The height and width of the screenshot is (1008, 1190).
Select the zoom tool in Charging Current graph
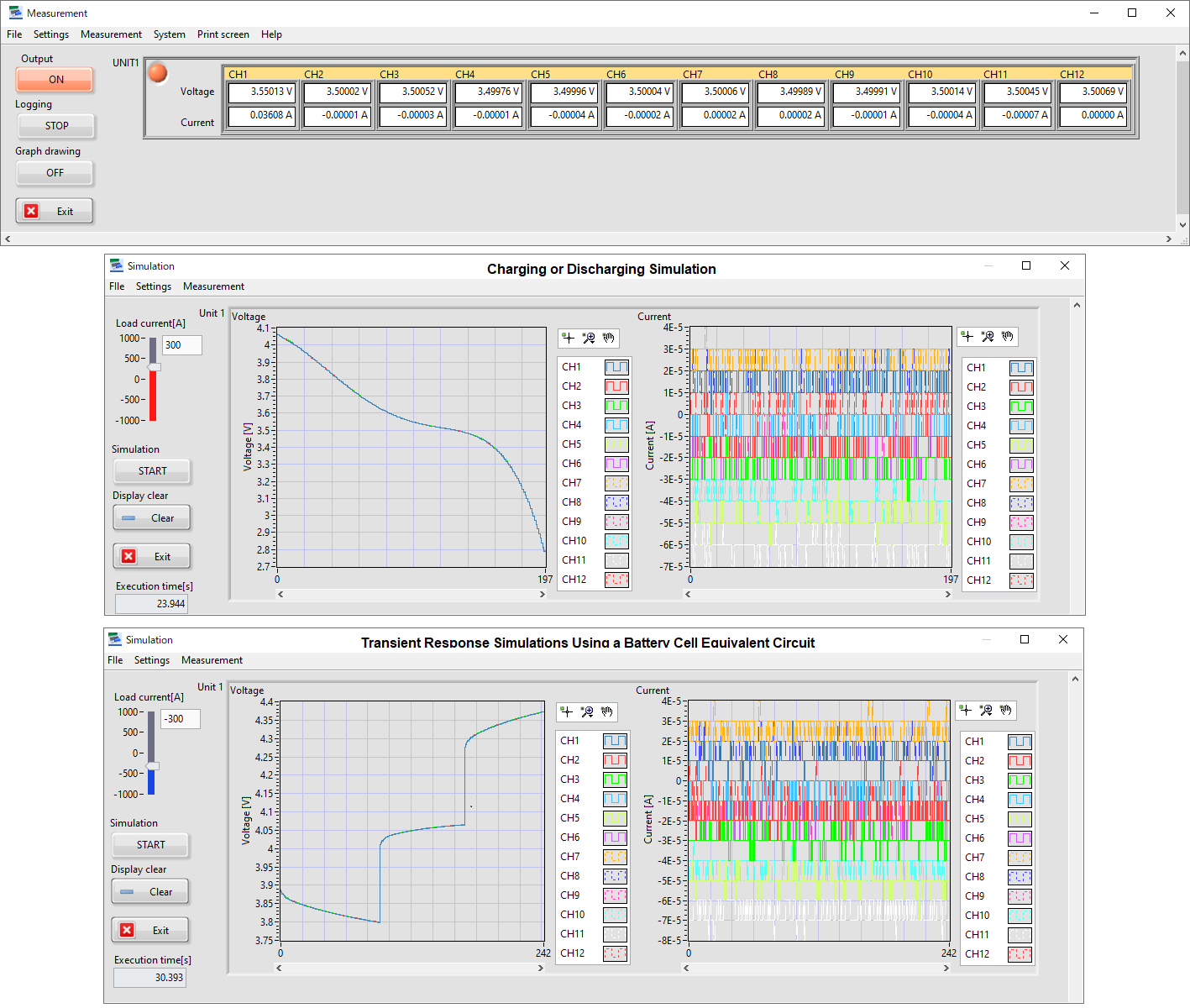(988, 336)
